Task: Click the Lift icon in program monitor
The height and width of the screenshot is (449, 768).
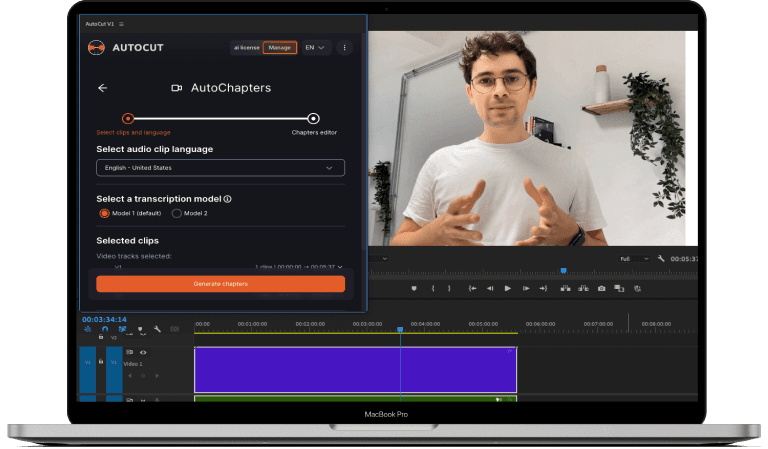Action: click(x=565, y=289)
